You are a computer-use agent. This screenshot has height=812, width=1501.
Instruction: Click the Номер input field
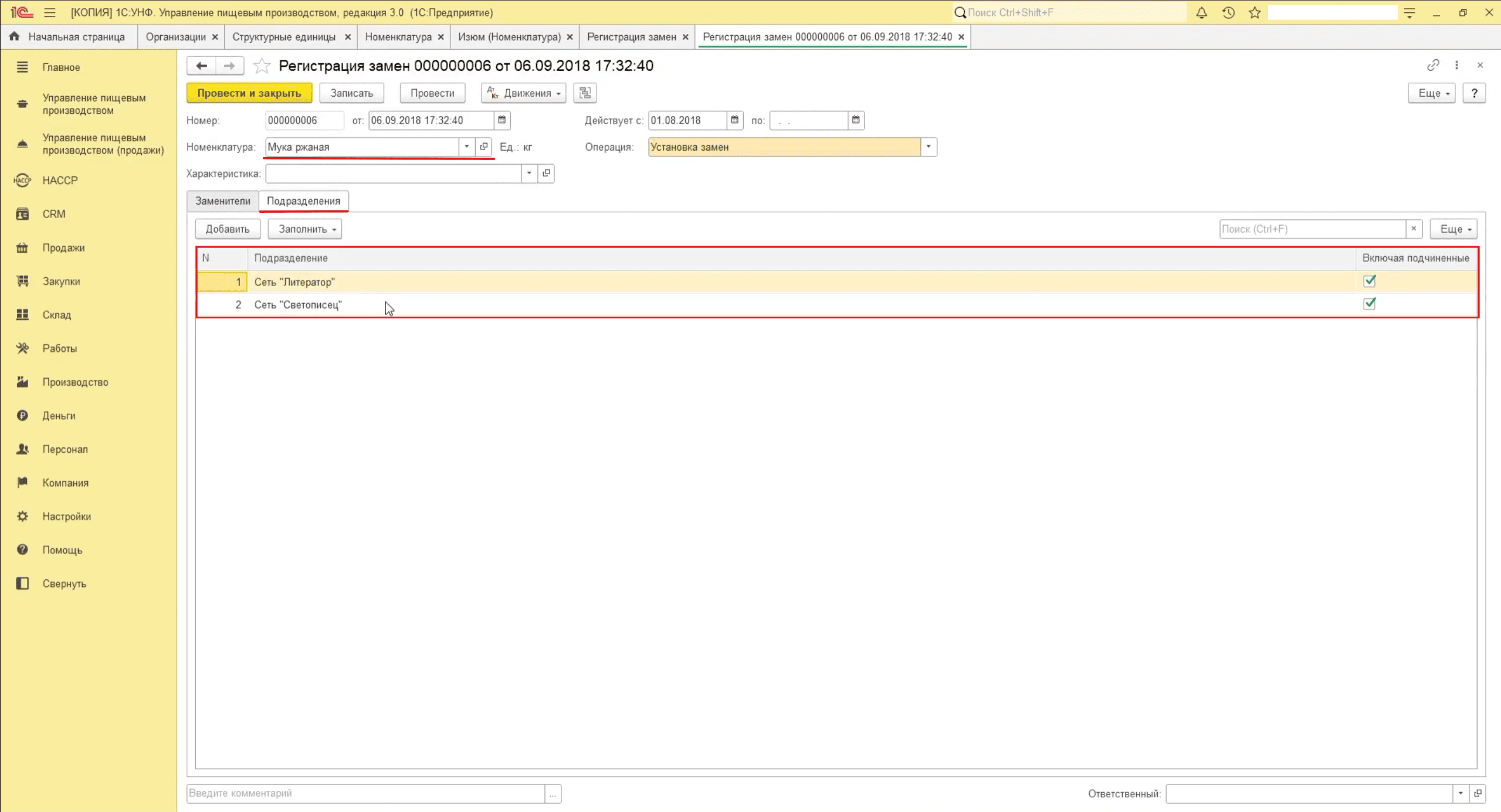304,120
